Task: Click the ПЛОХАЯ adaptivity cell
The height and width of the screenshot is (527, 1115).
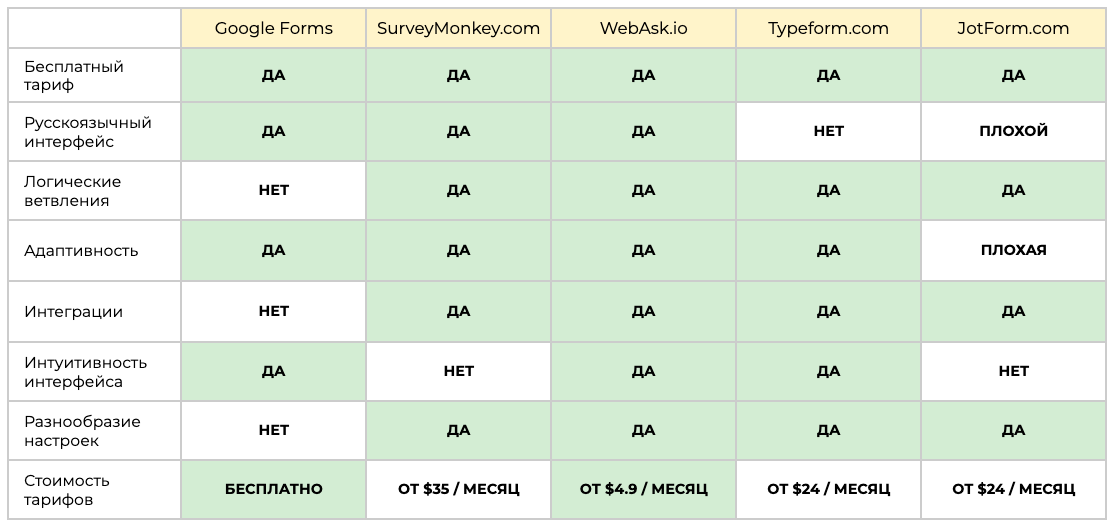Action: (x=1013, y=250)
